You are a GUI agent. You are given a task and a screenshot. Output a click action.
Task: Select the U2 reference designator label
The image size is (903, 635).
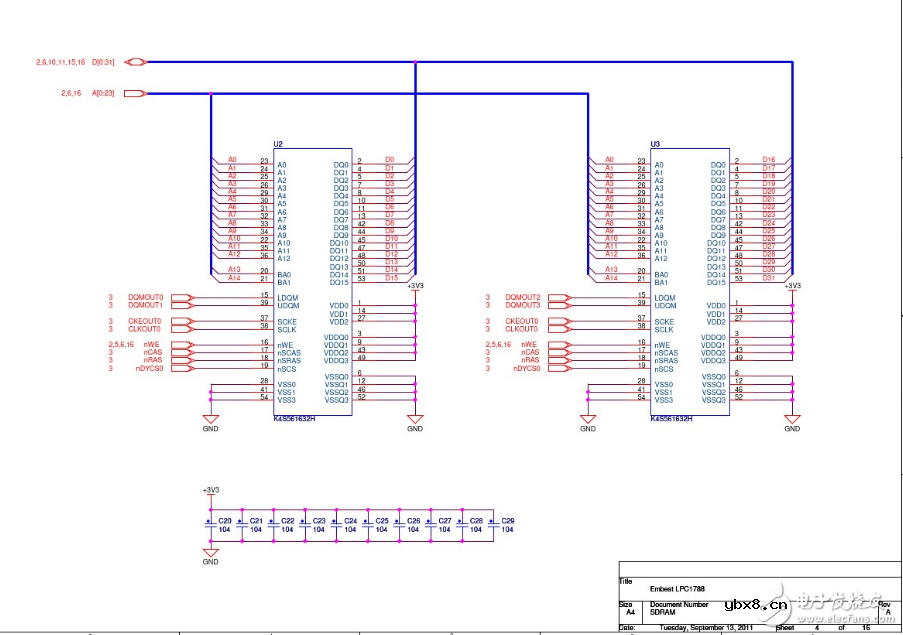pyautogui.click(x=279, y=145)
